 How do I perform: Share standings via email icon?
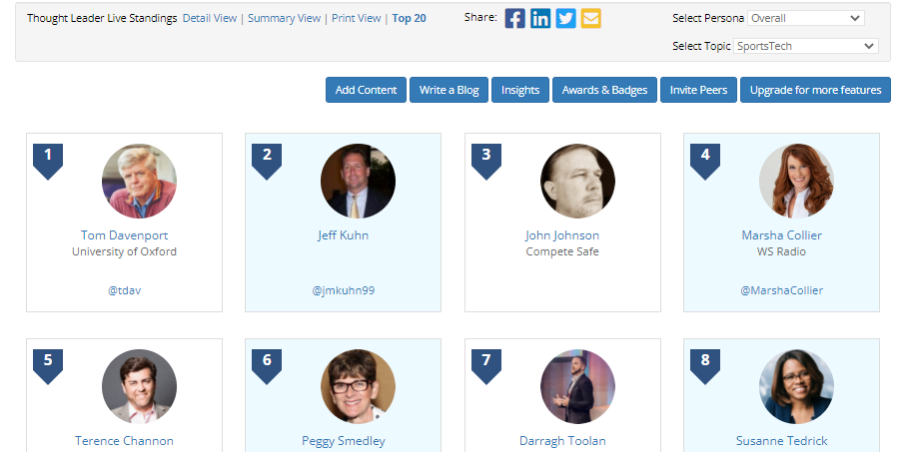[x=591, y=18]
